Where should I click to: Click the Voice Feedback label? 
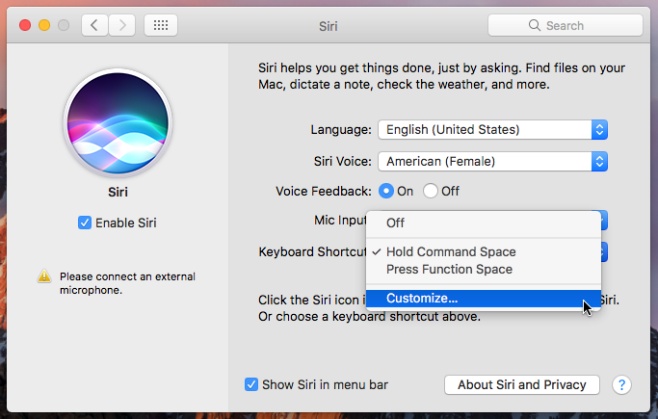tap(324, 191)
